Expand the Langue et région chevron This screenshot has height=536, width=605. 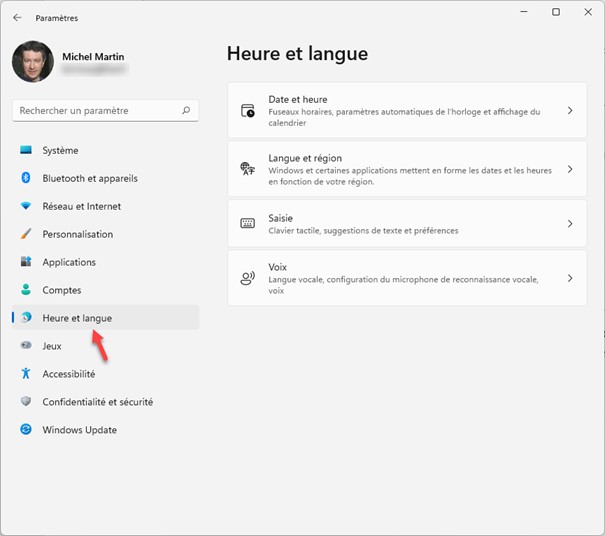[570, 169]
